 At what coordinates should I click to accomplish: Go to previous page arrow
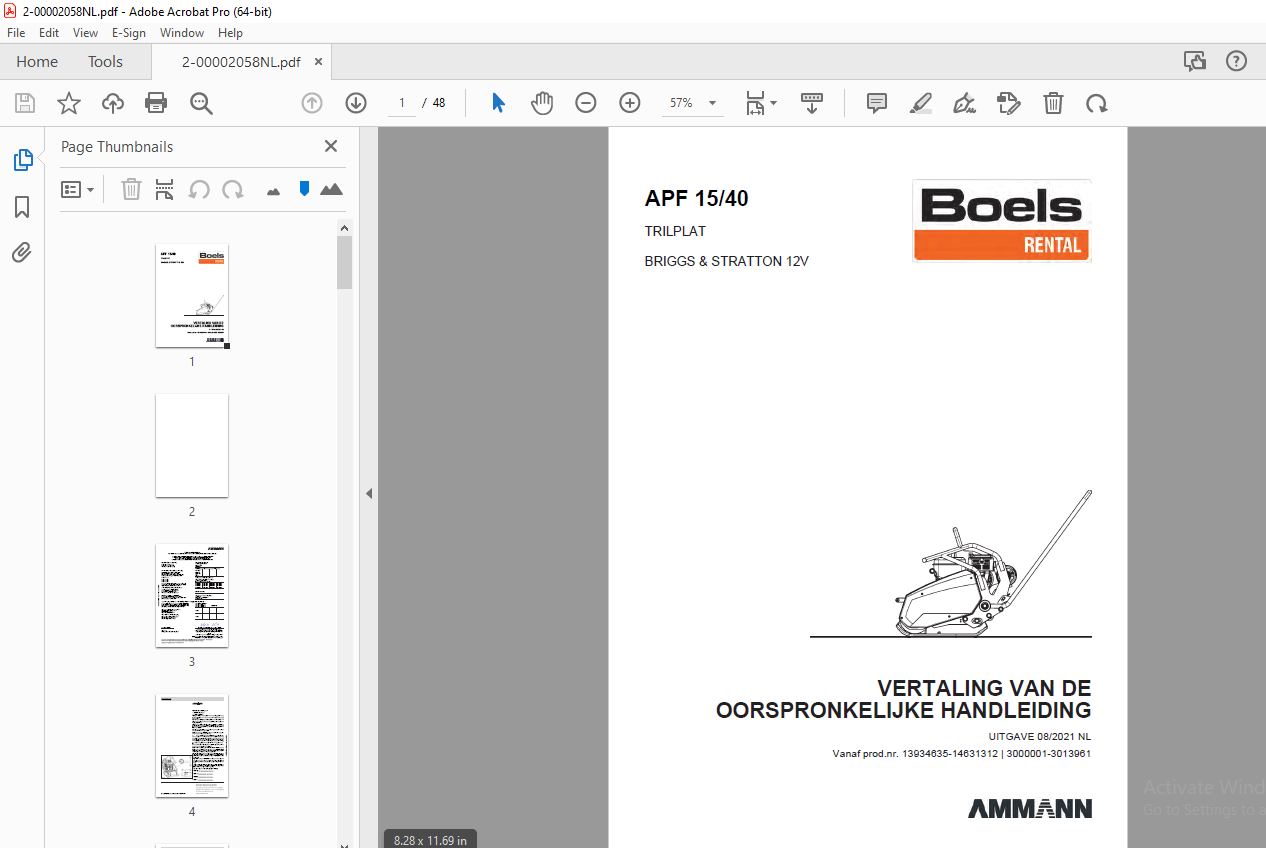[312, 103]
